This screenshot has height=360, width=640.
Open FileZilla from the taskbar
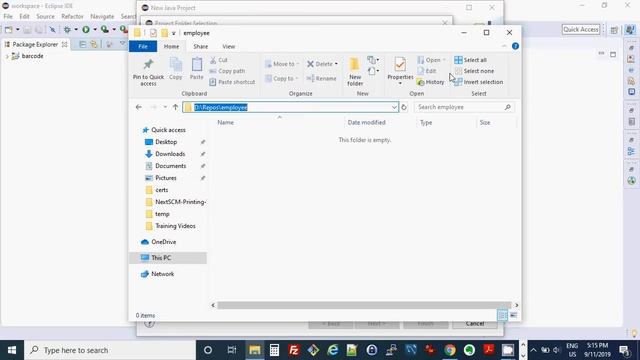click(x=293, y=350)
